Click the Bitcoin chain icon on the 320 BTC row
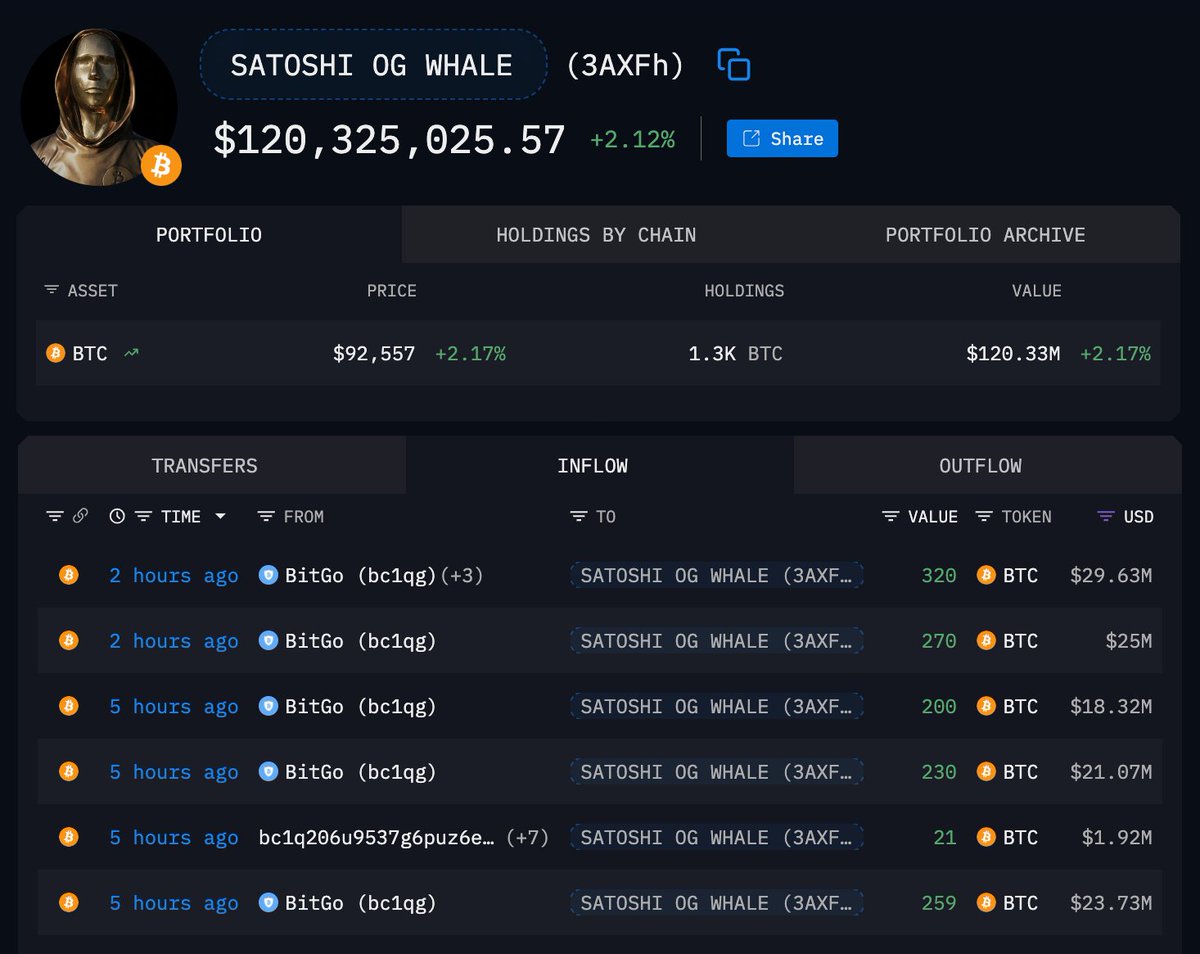The width and height of the screenshot is (1200, 954). tap(68, 575)
